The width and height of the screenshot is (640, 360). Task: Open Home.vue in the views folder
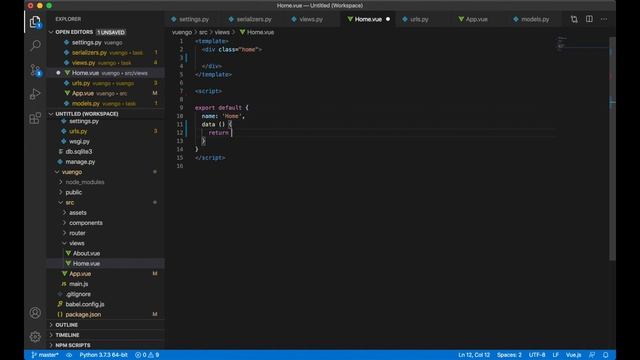tap(86, 264)
